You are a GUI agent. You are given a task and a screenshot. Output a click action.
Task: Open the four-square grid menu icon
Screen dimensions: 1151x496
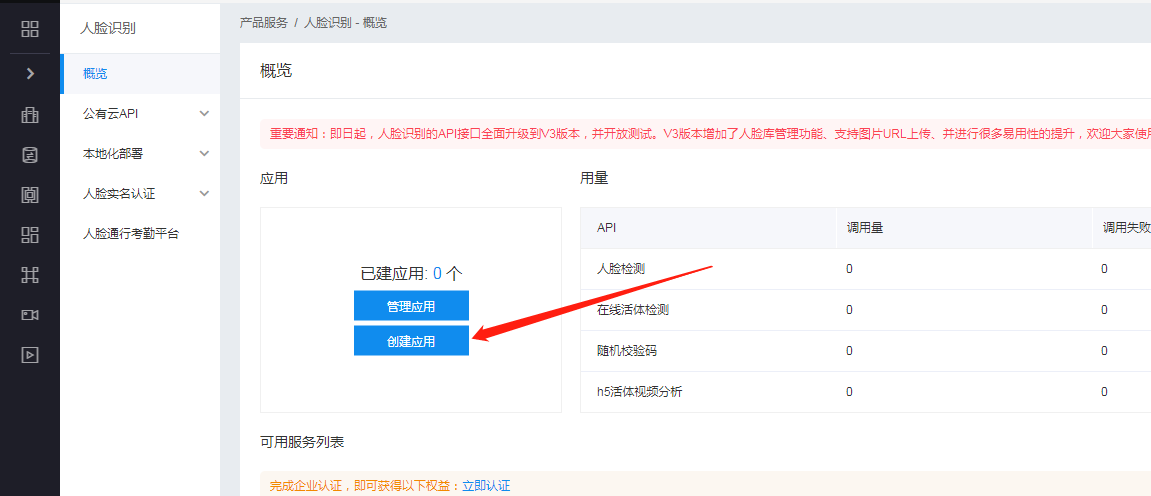[x=30, y=29]
